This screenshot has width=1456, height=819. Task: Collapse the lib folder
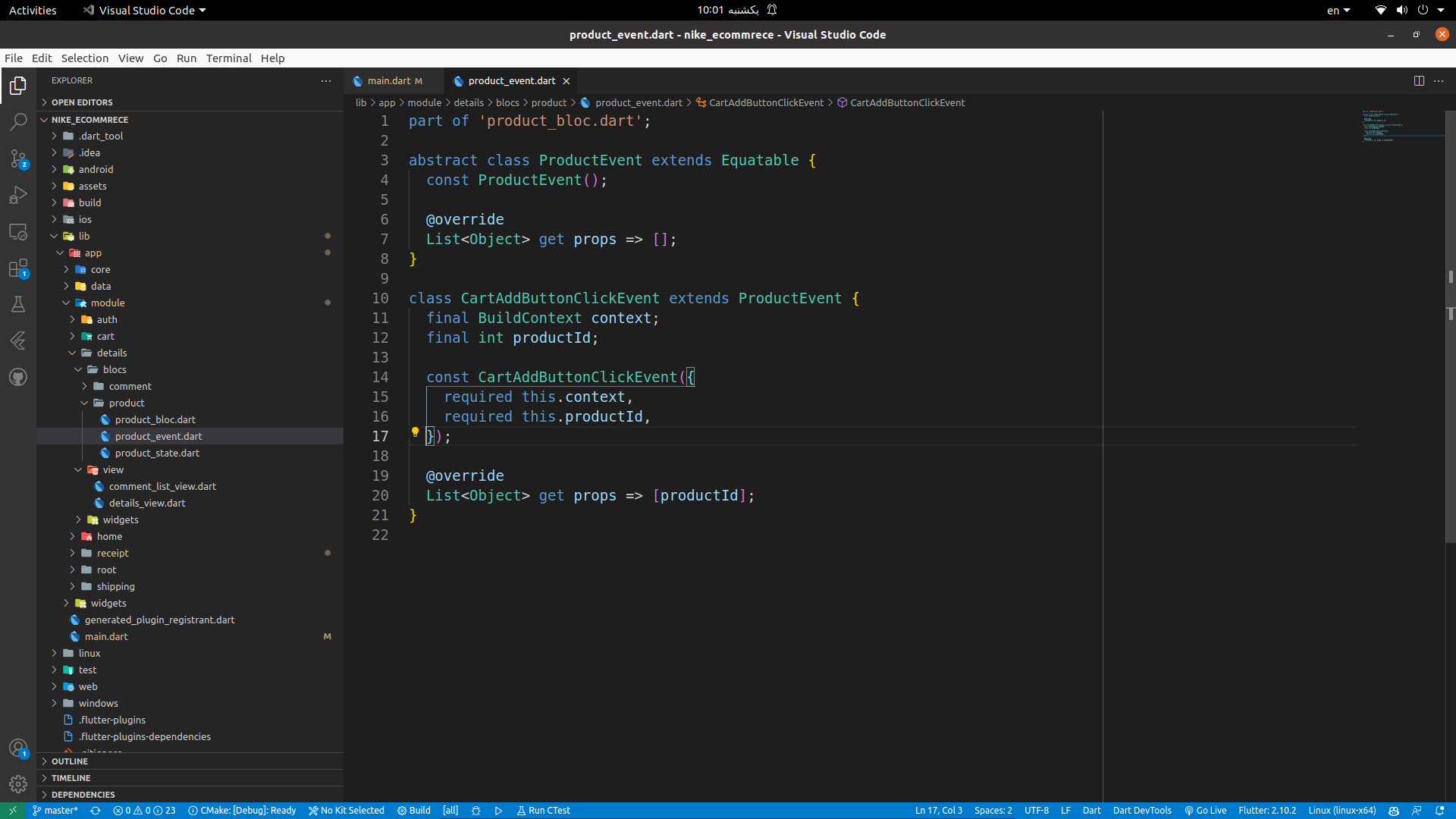pos(190,236)
